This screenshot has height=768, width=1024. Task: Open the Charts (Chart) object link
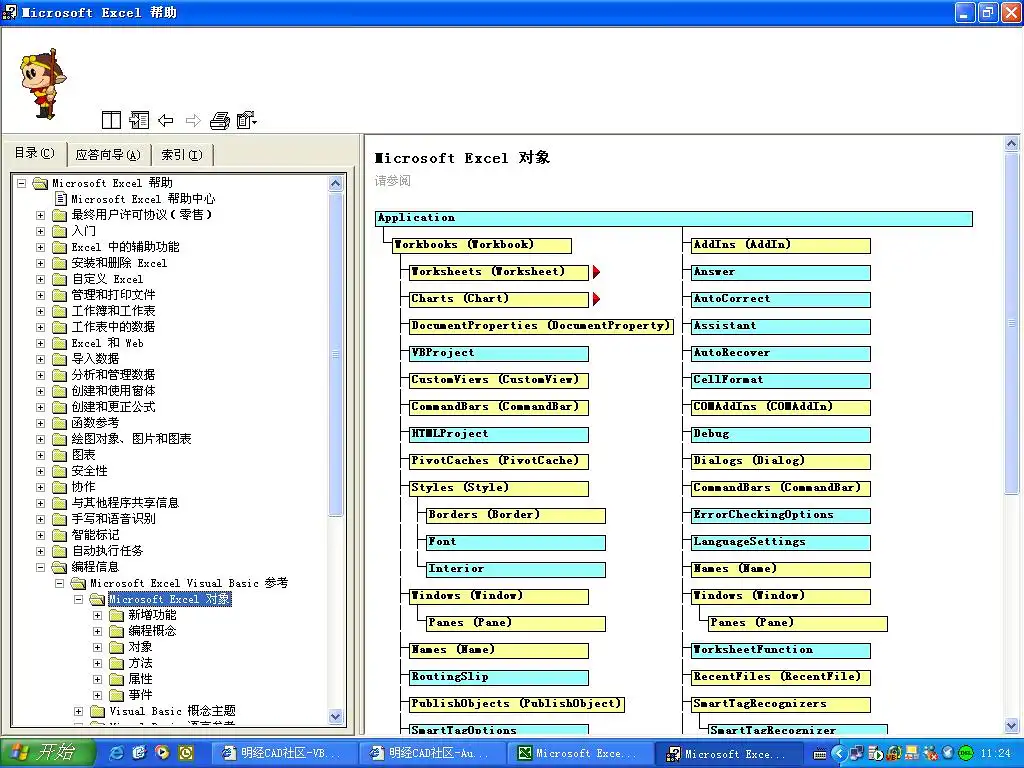(500, 299)
